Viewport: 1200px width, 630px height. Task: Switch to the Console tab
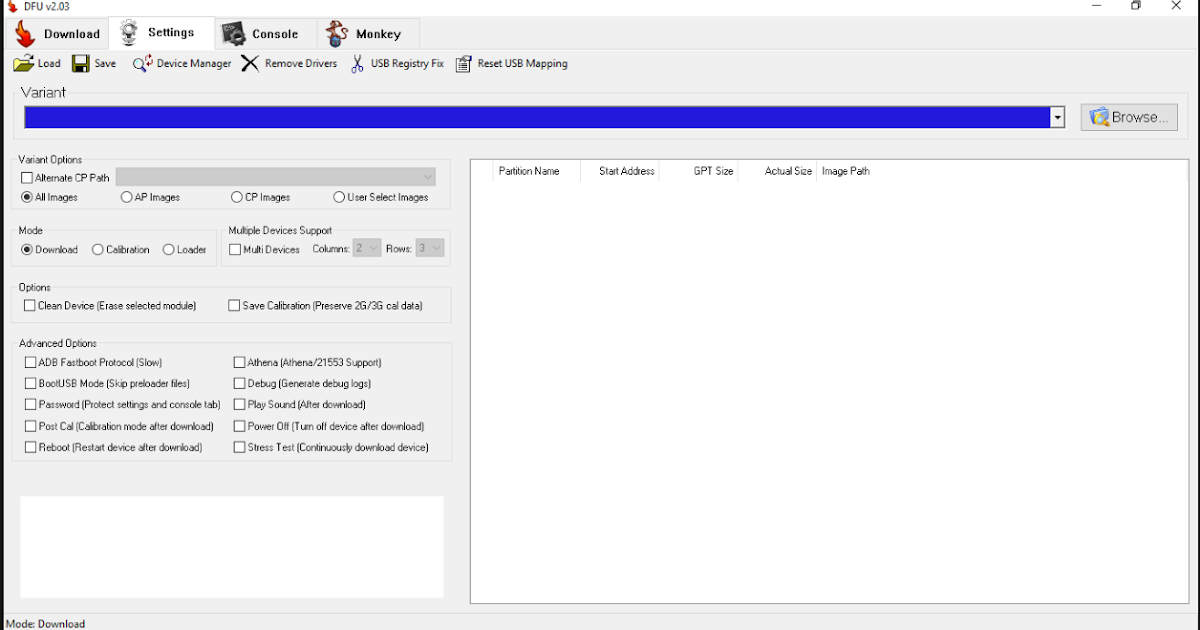pos(263,33)
